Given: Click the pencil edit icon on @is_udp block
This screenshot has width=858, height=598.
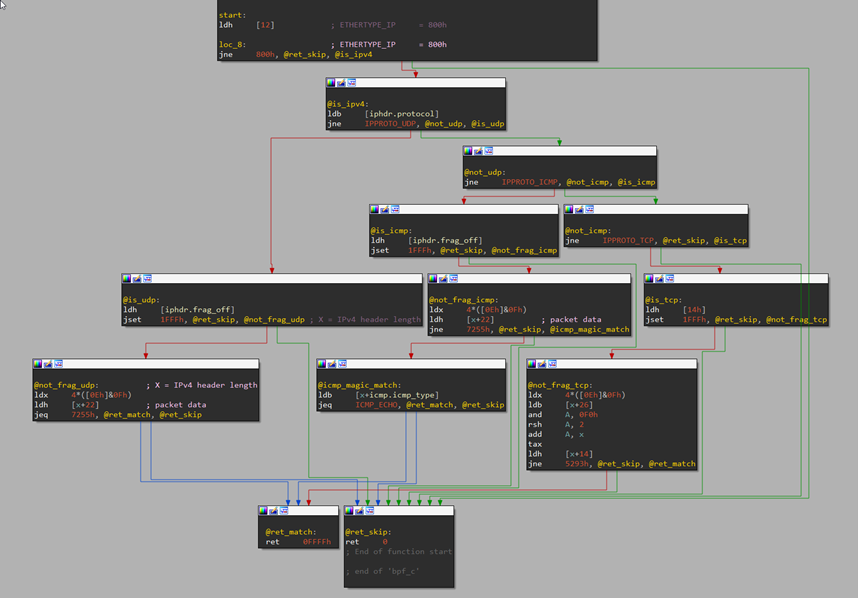Looking at the screenshot, I should pos(137,278).
